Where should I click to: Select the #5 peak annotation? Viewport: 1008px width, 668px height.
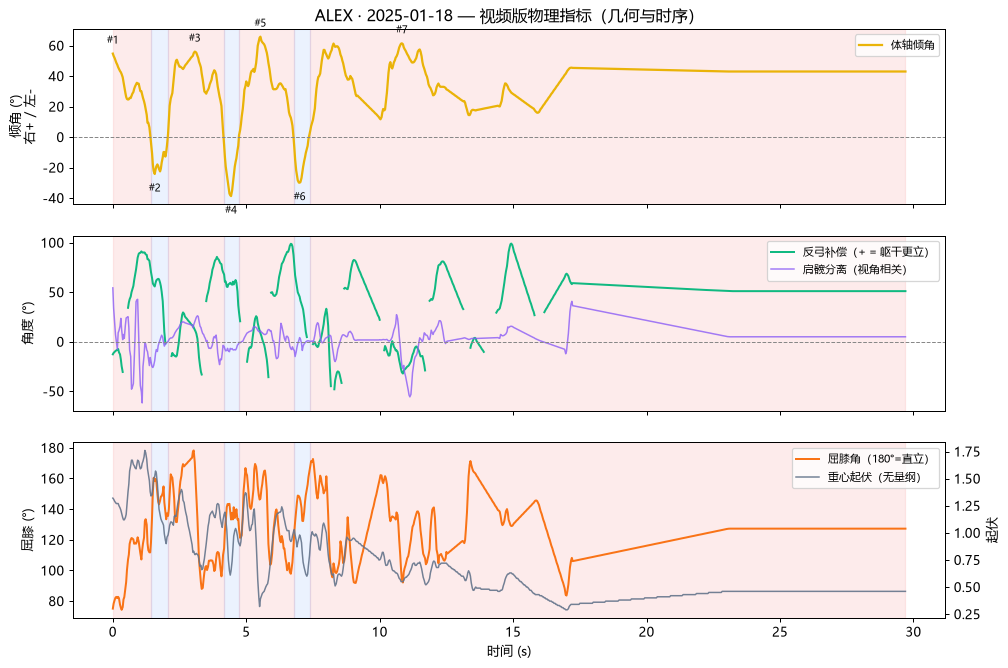pos(260,23)
